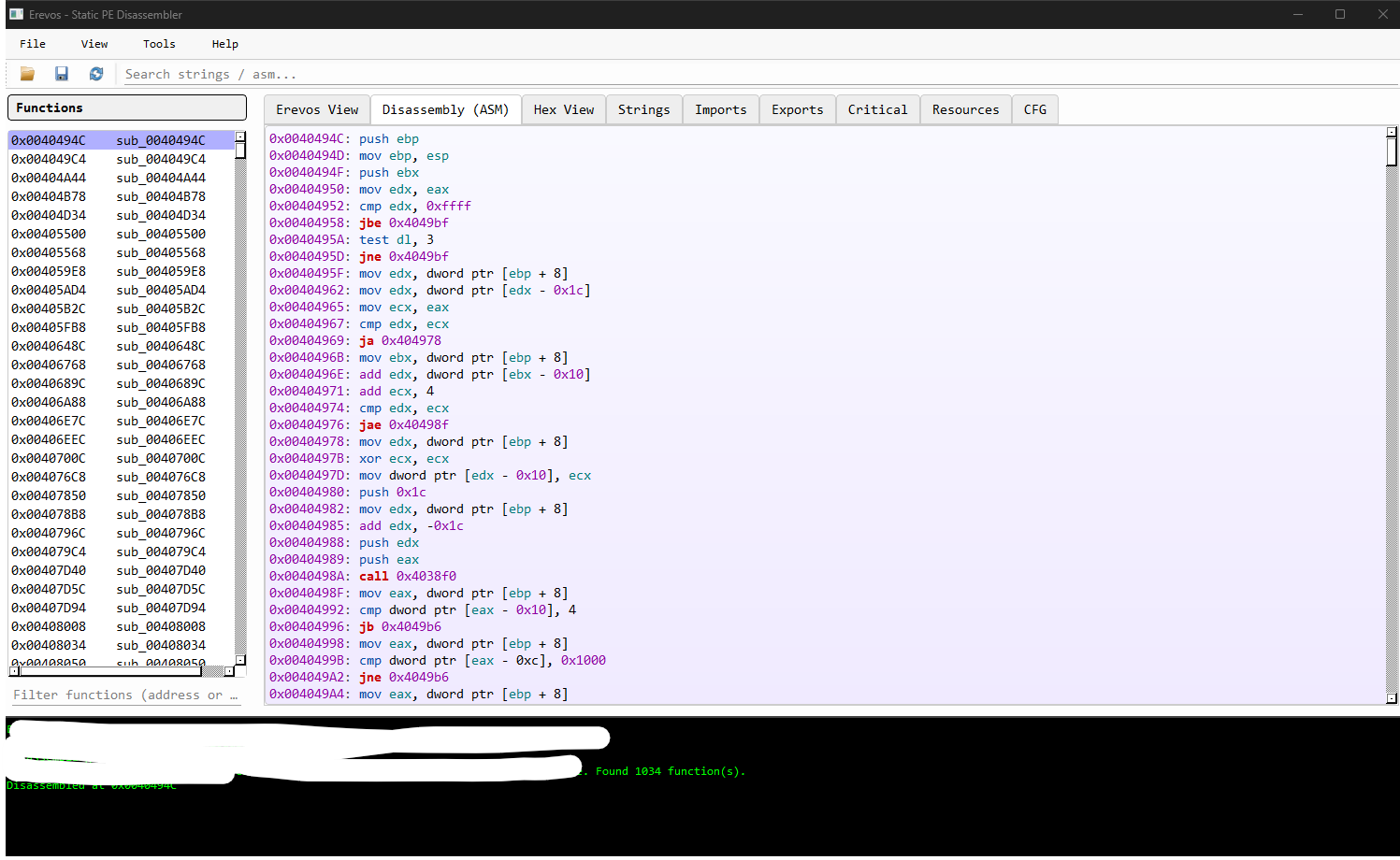
Task: Click the open file folder icon
Action: click(27, 74)
